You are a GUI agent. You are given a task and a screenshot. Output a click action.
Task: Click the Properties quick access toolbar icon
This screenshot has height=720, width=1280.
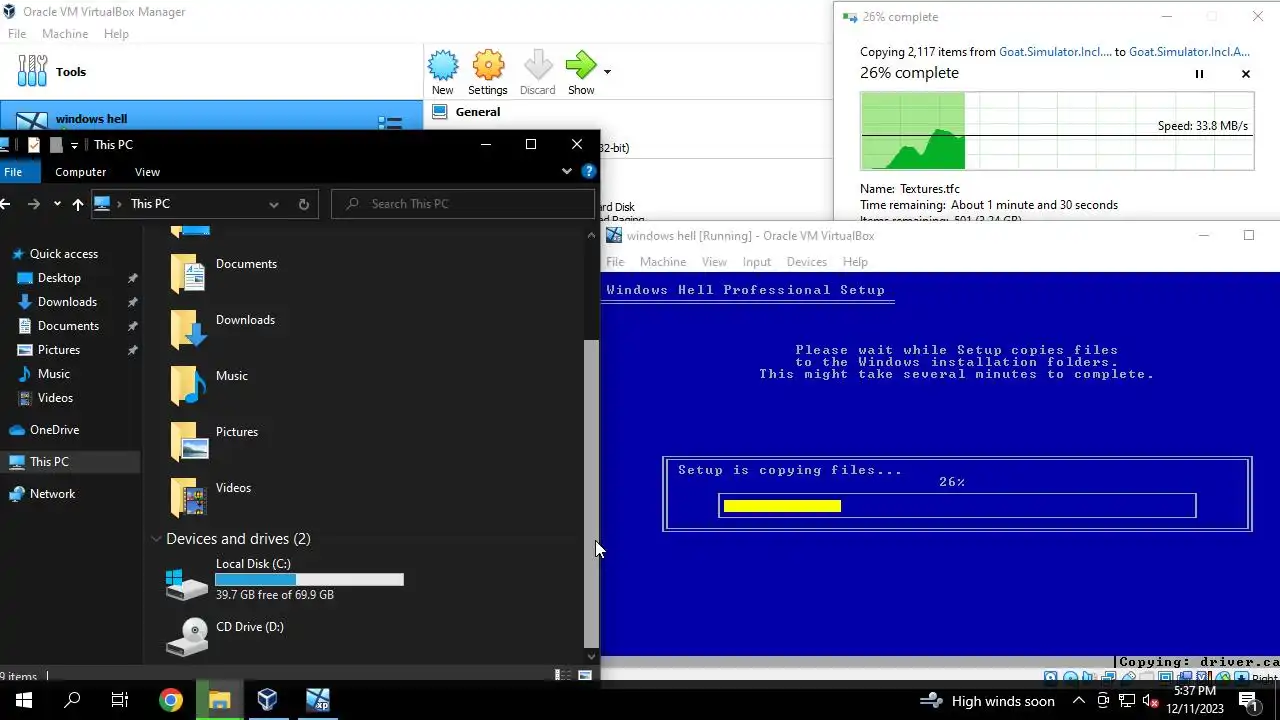pos(34,145)
